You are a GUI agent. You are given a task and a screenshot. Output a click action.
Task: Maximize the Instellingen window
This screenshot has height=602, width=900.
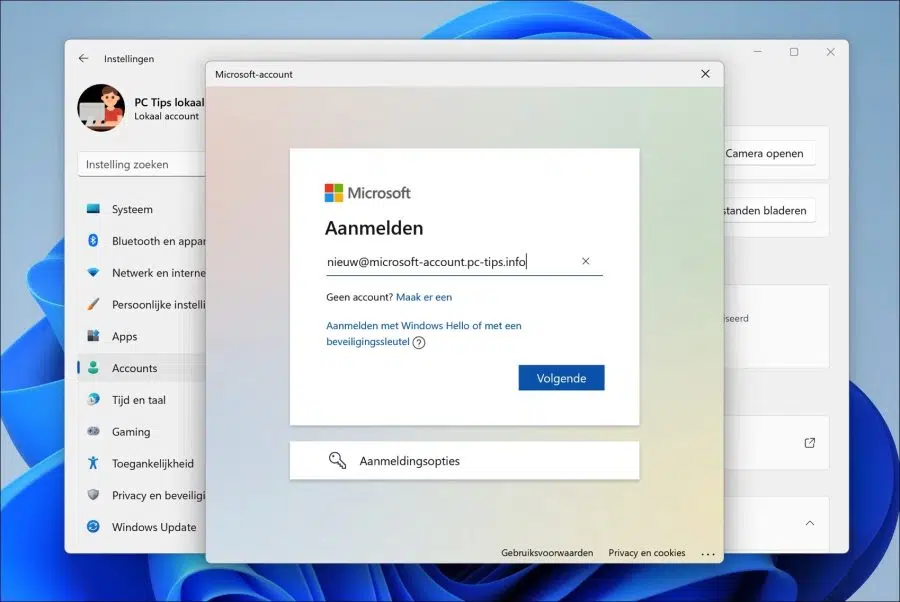point(794,52)
